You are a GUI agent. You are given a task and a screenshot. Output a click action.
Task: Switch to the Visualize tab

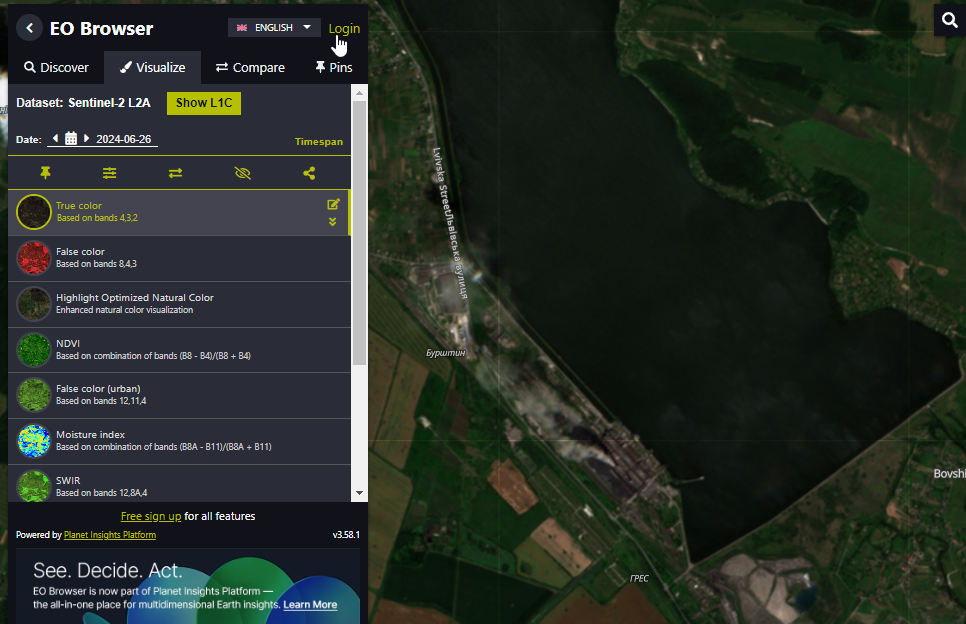coord(152,67)
